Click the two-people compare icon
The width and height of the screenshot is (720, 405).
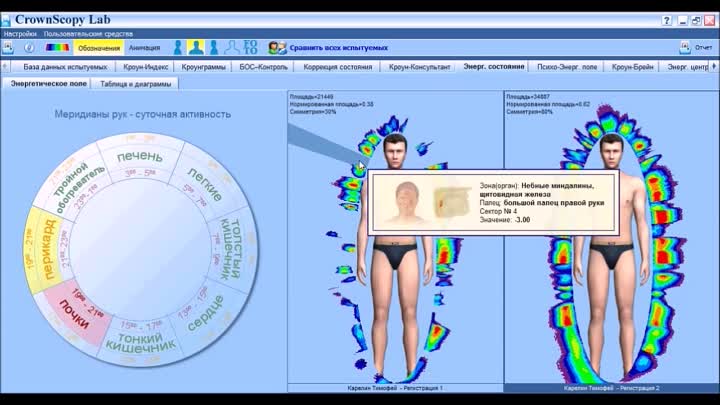click(x=277, y=48)
